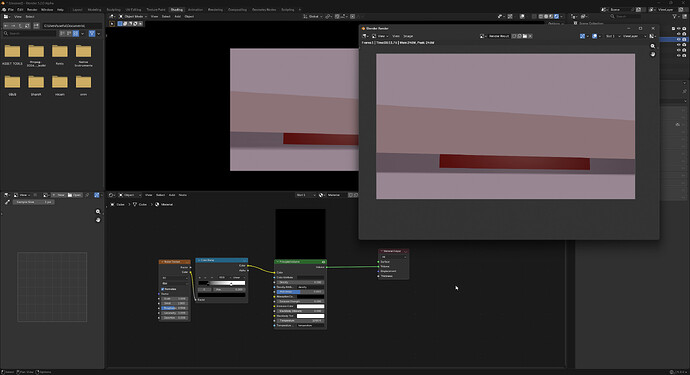Select thumbnail display mode in file browser
The height and width of the screenshot is (375, 690).
[76, 33]
